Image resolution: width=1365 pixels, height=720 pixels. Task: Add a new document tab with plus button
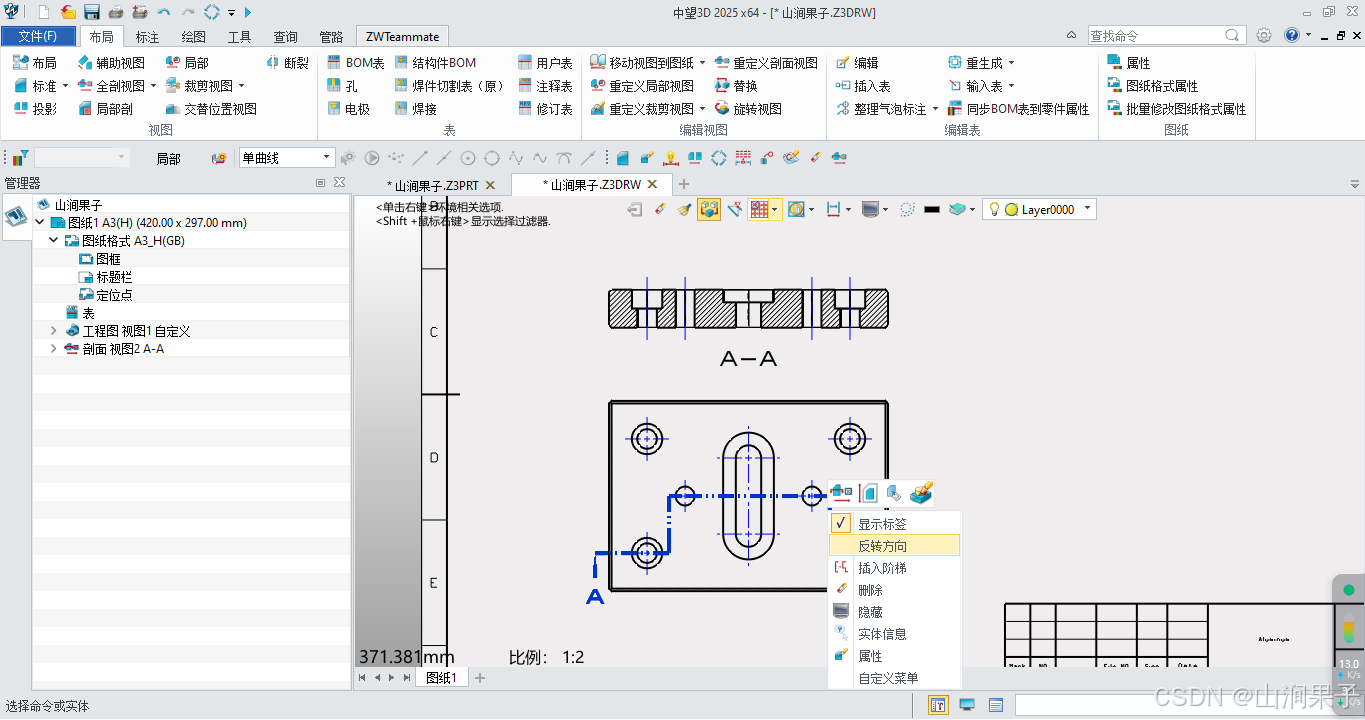pos(684,184)
